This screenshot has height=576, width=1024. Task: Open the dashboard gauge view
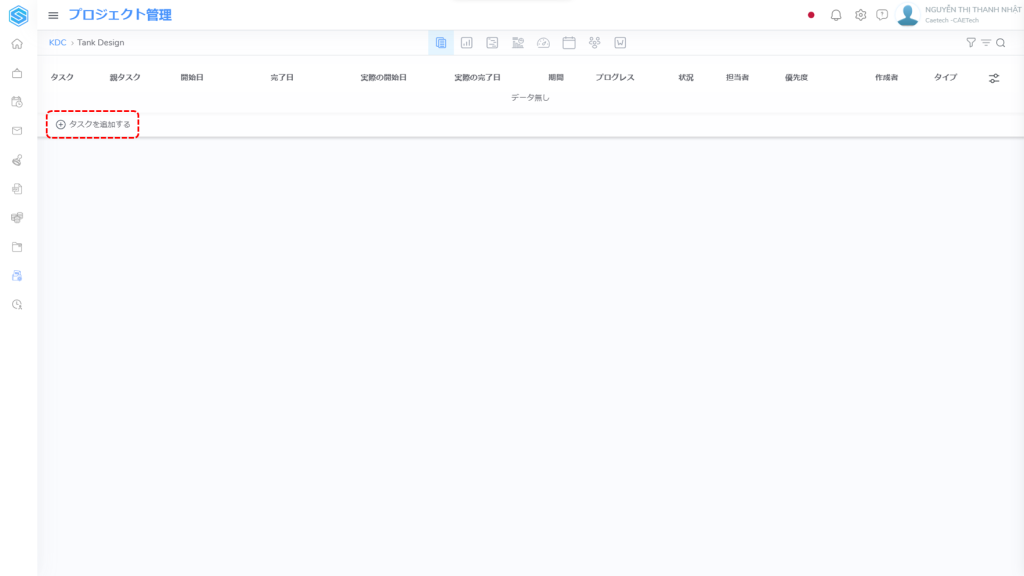click(x=543, y=43)
